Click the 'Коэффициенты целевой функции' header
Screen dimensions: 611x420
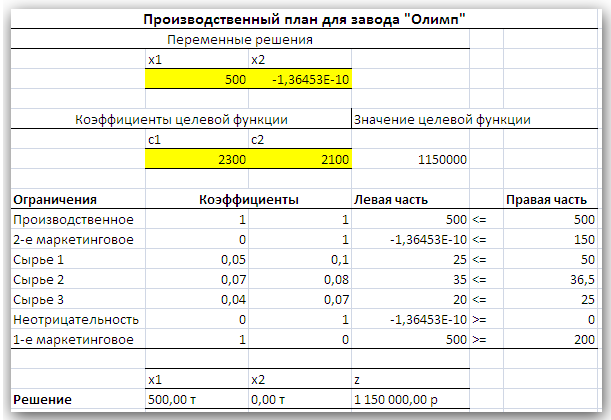pyautogui.click(x=181, y=119)
